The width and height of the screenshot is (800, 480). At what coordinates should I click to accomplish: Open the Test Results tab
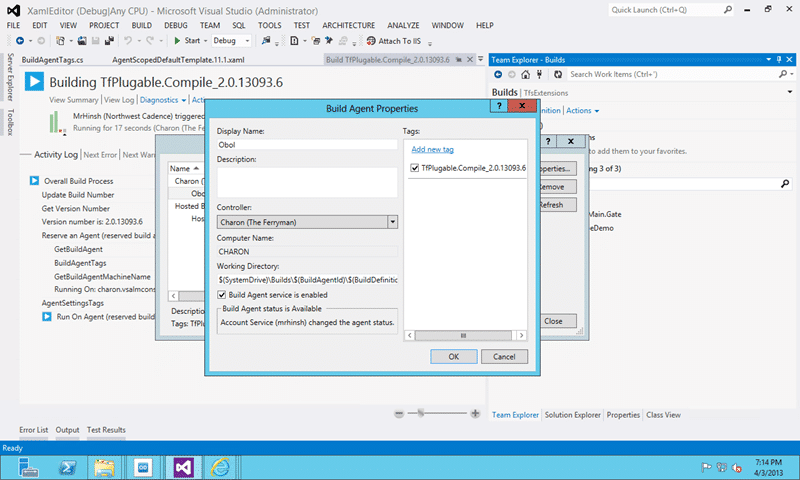pos(106,430)
